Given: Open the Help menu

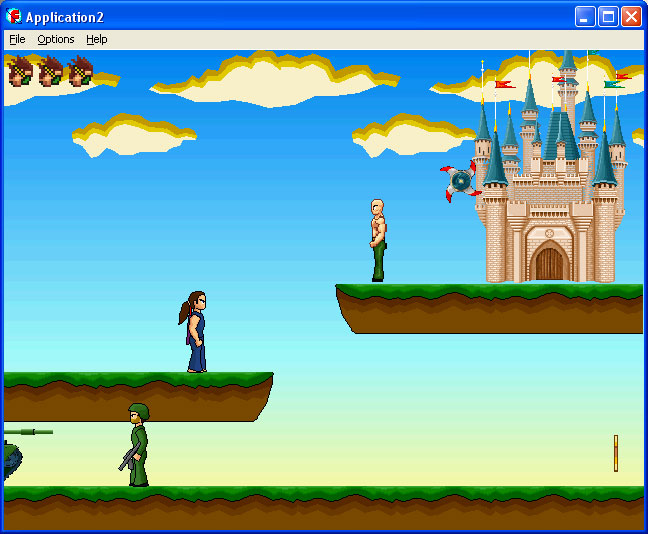Looking at the screenshot, I should click(x=97, y=39).
